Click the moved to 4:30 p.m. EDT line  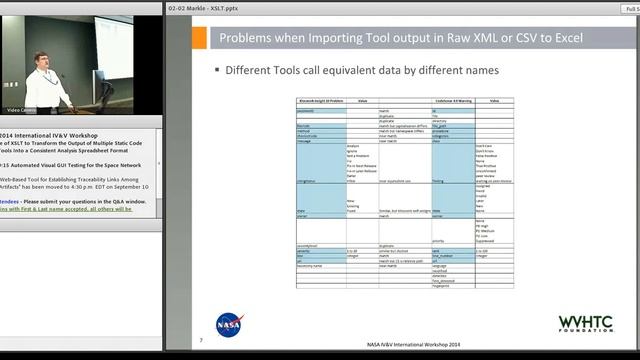(74, 187)
